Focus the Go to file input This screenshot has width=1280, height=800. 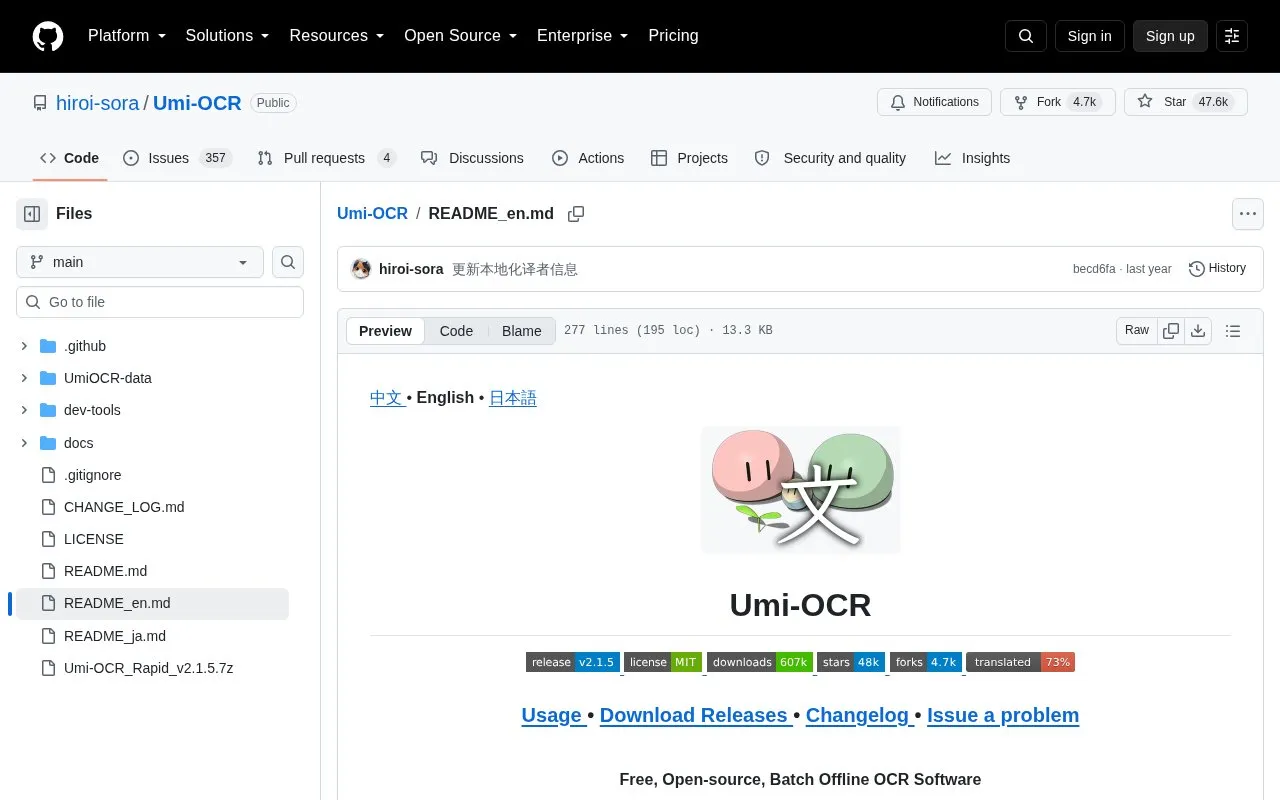point(160,302)
